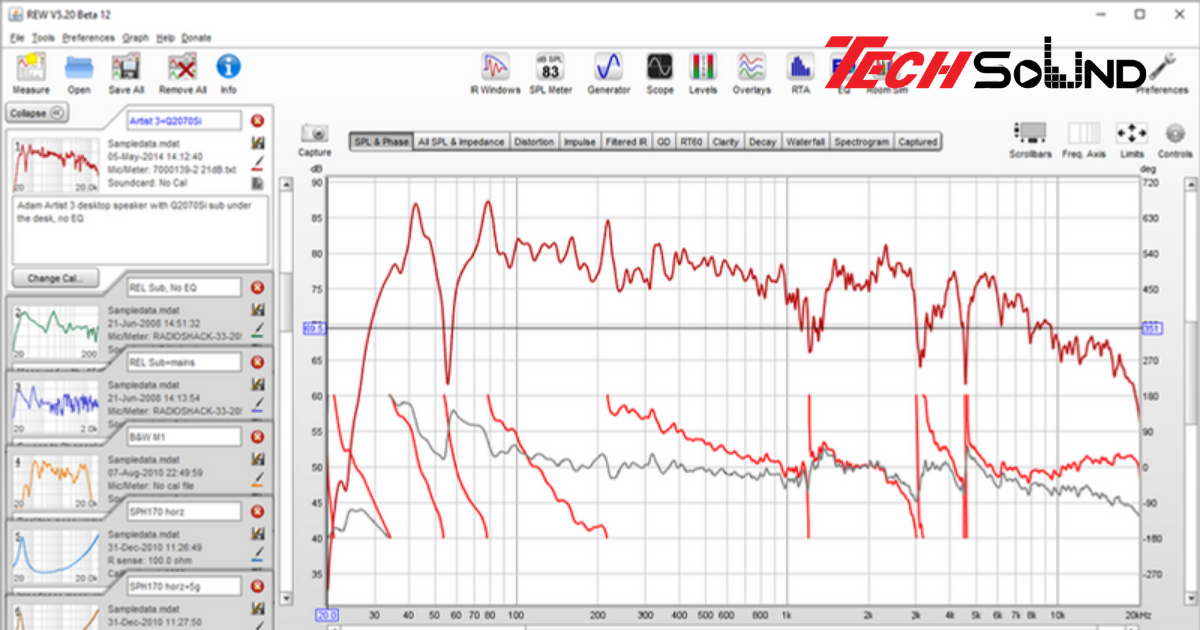Remove the B&W M1 measurement
This screenshot has width=1200, height=630.
[257, 437]
